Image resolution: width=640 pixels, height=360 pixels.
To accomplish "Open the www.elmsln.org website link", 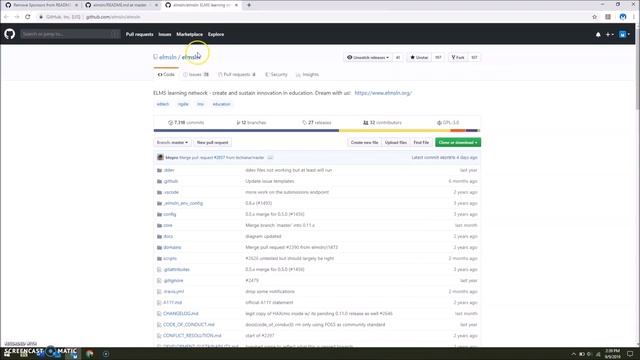I will coord(383,93).
